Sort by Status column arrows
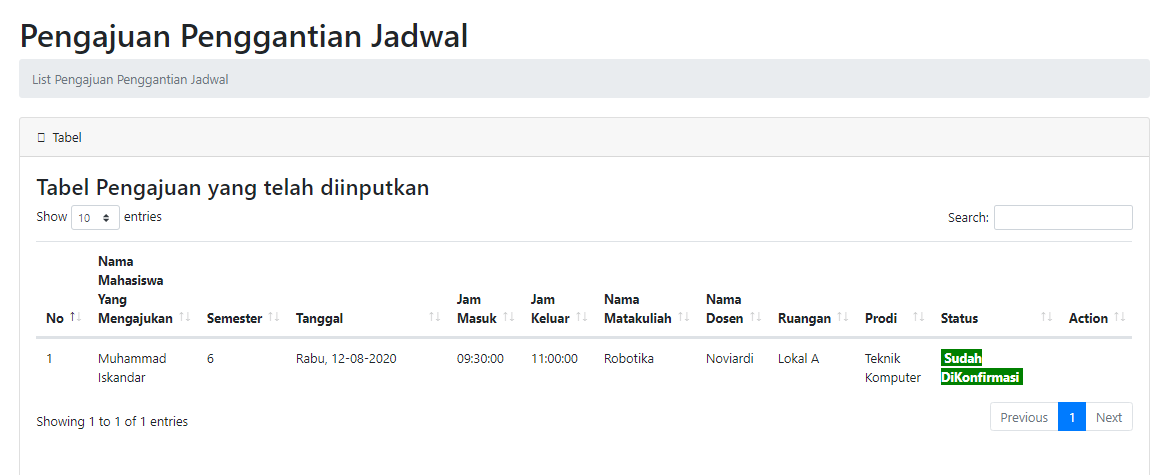 coord(1046,317)
